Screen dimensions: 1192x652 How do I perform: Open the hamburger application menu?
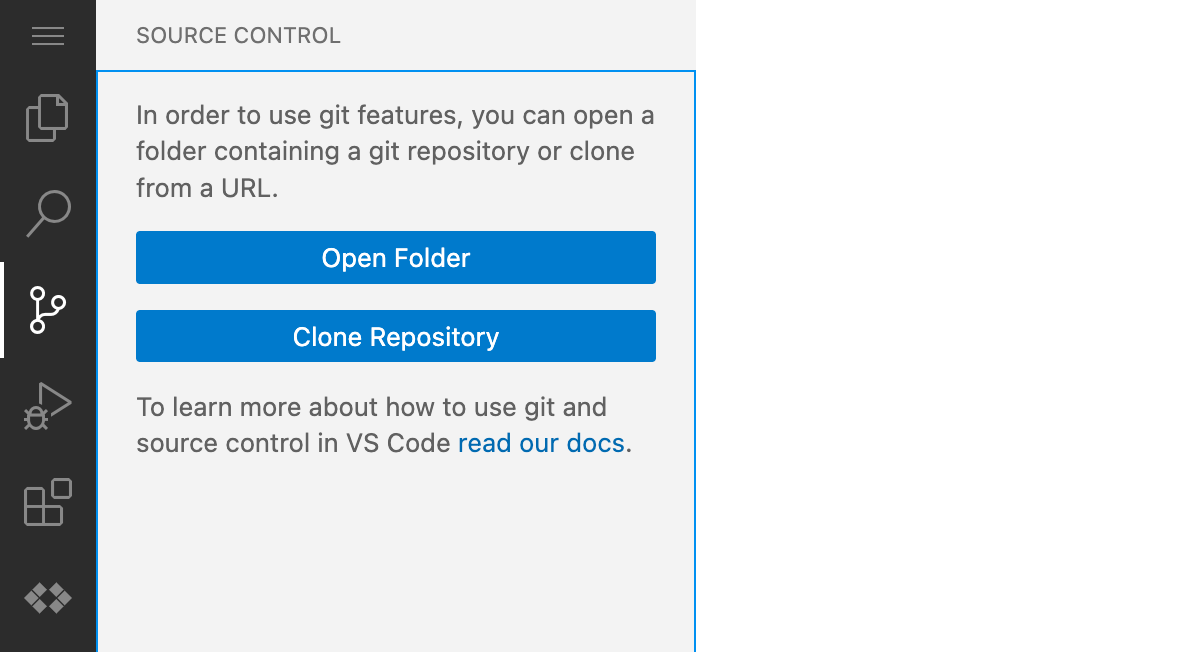point(48,36)
